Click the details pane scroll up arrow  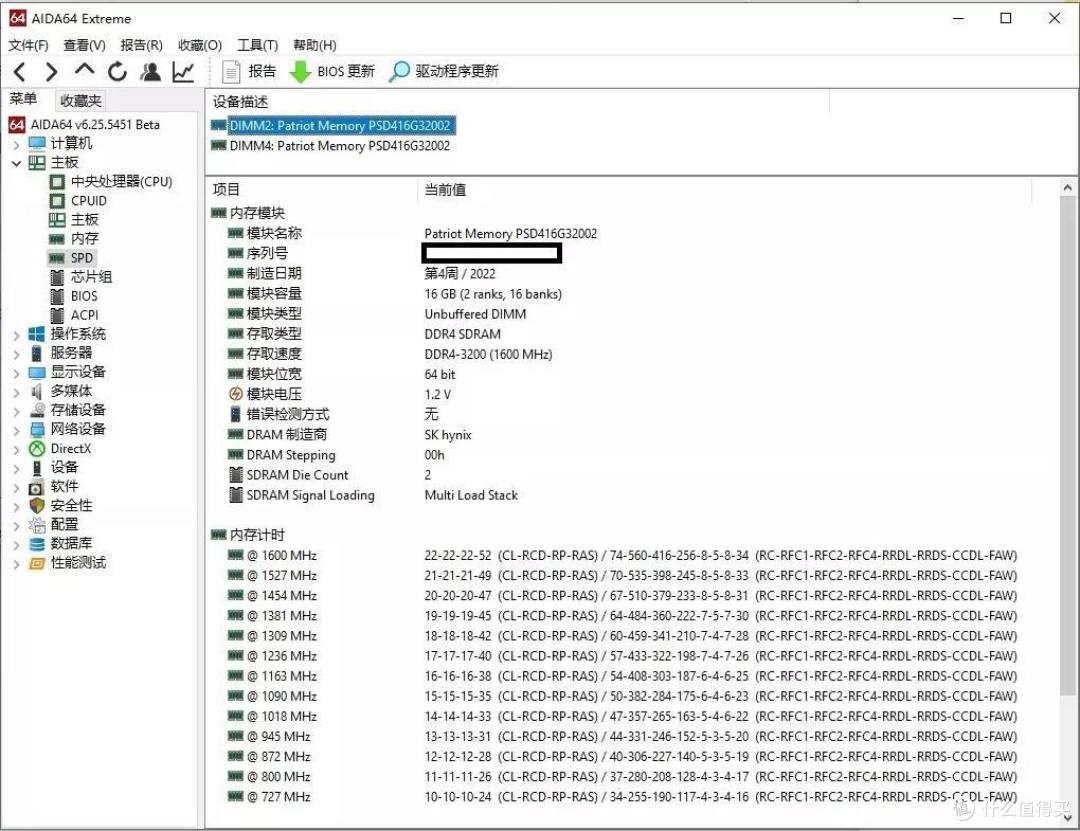(1068, 188)
